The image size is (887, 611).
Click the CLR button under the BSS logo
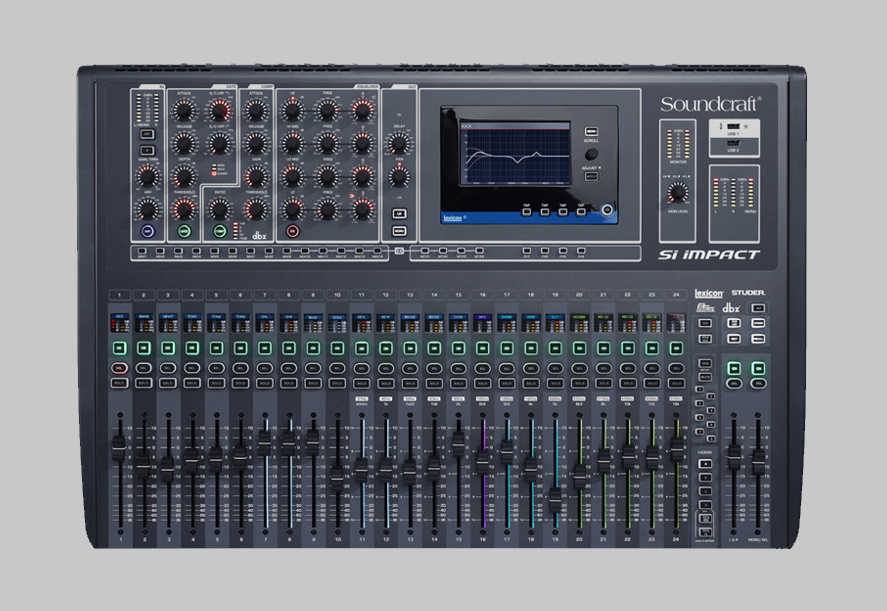pos(705,323)
